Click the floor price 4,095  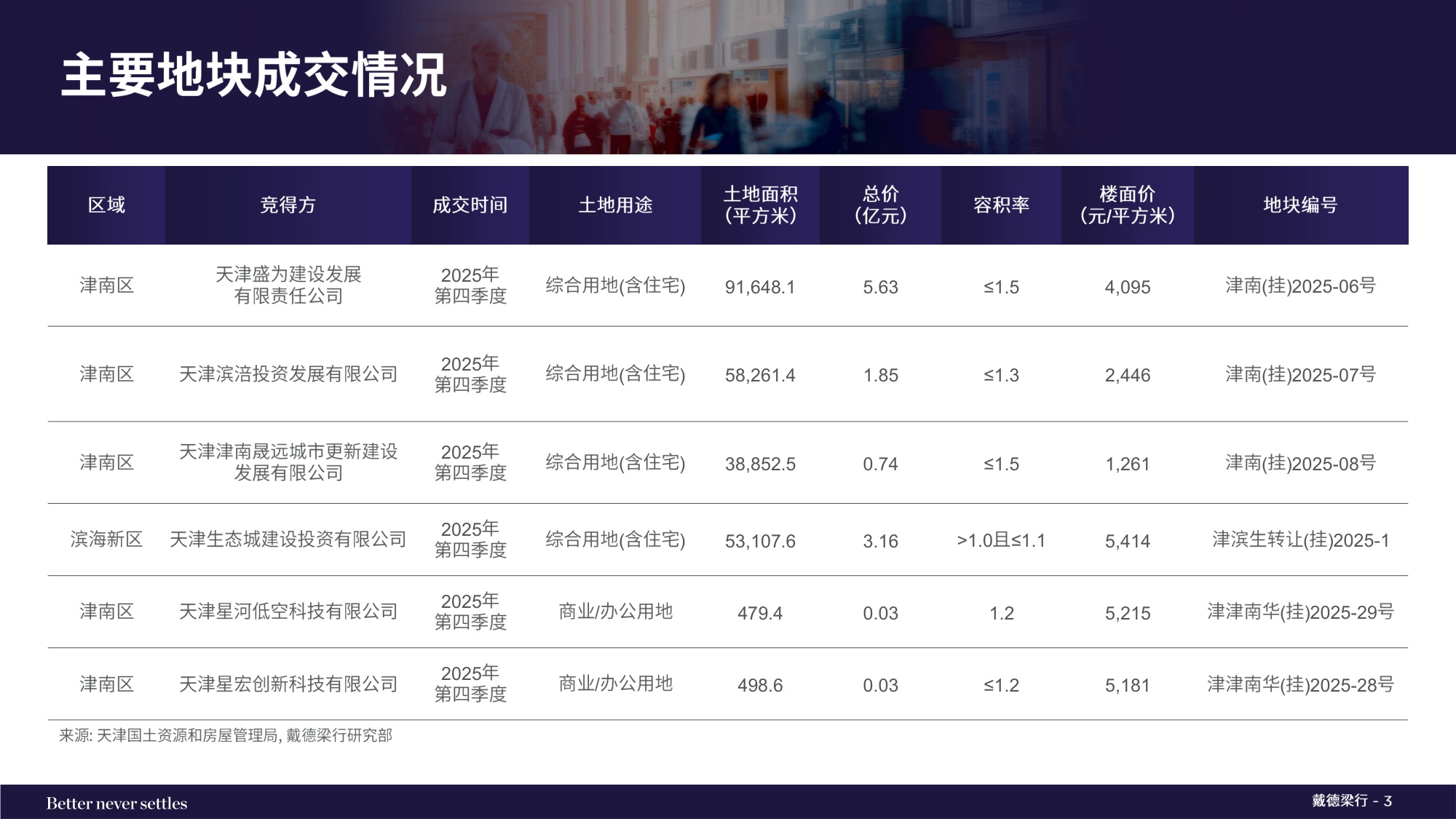[x=1127, y=287]
